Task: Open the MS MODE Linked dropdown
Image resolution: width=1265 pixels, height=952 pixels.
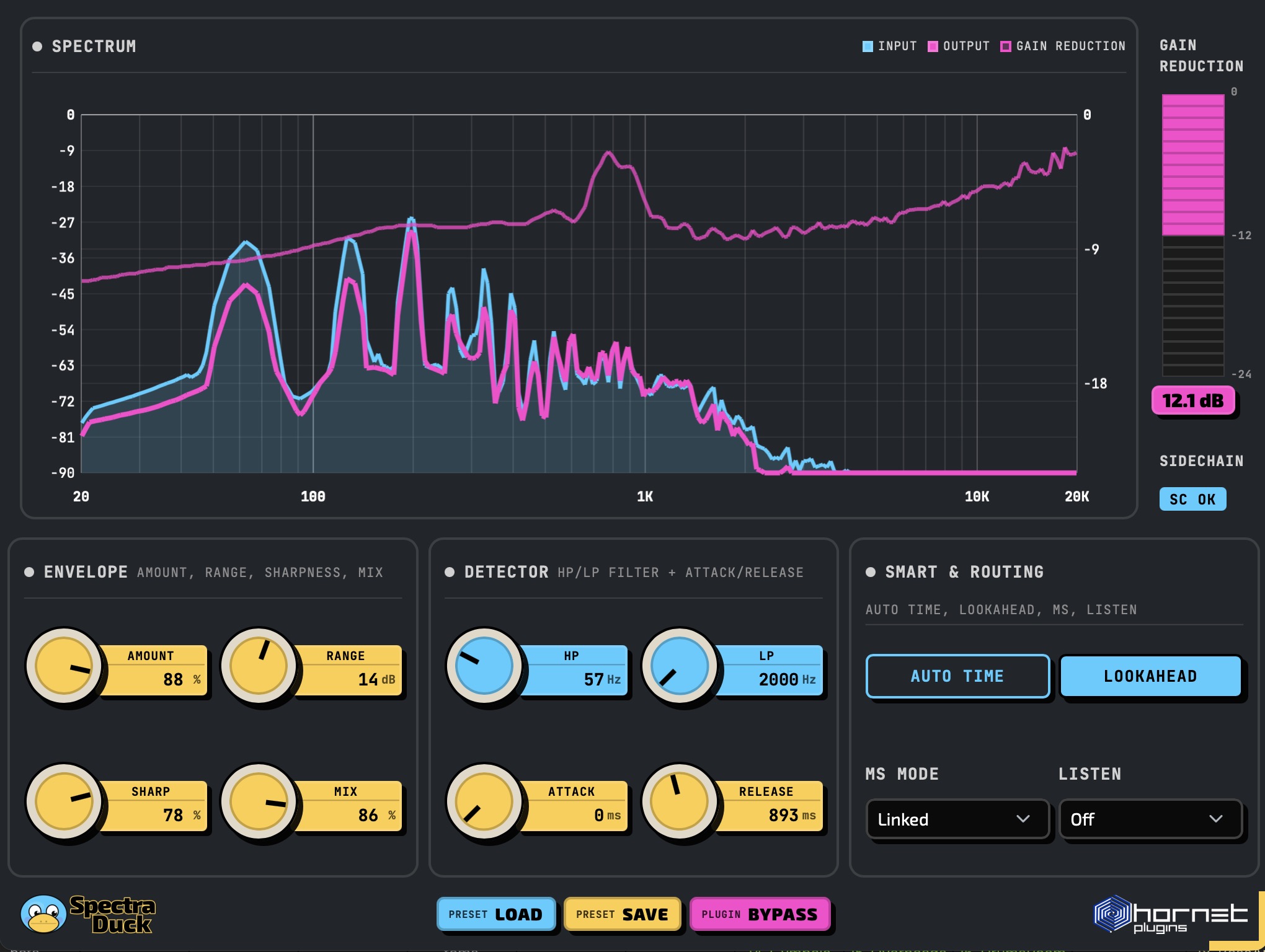Action: click(957, 819)
